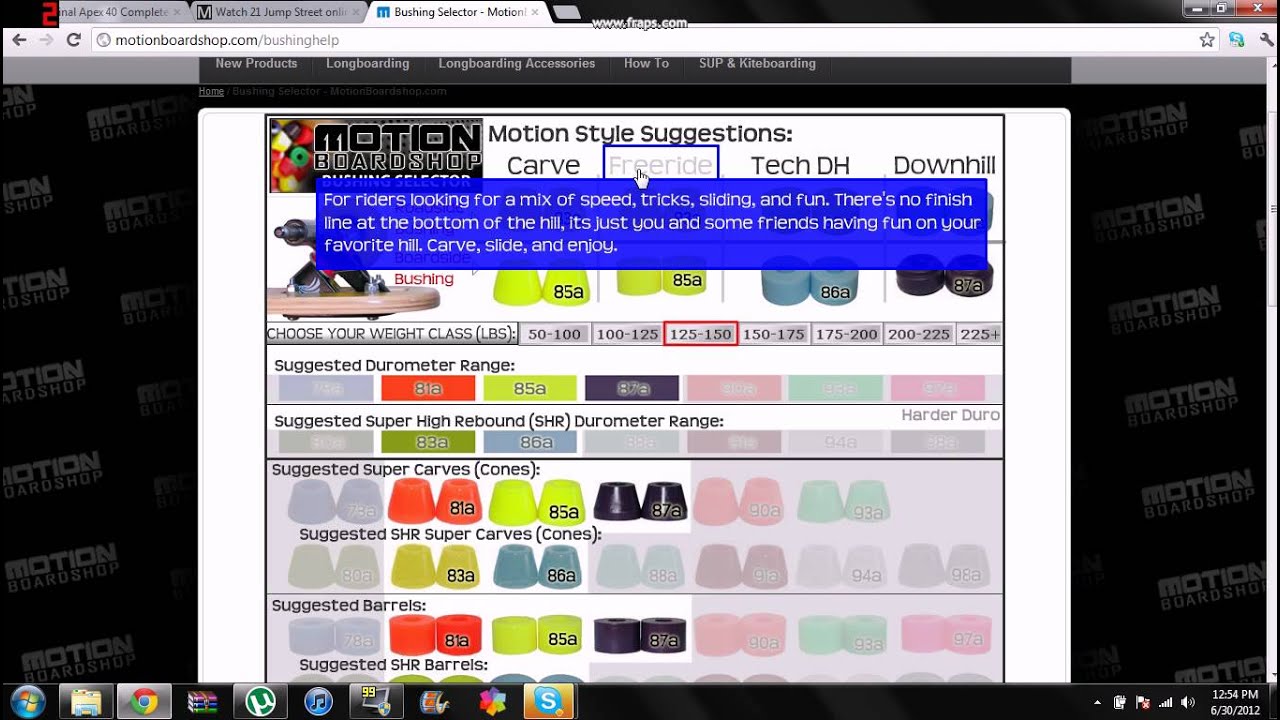Select the 50-100 lbs weight class
Image resolution: width=1280 pixels, height=720 pixels.
pos(554,334)
